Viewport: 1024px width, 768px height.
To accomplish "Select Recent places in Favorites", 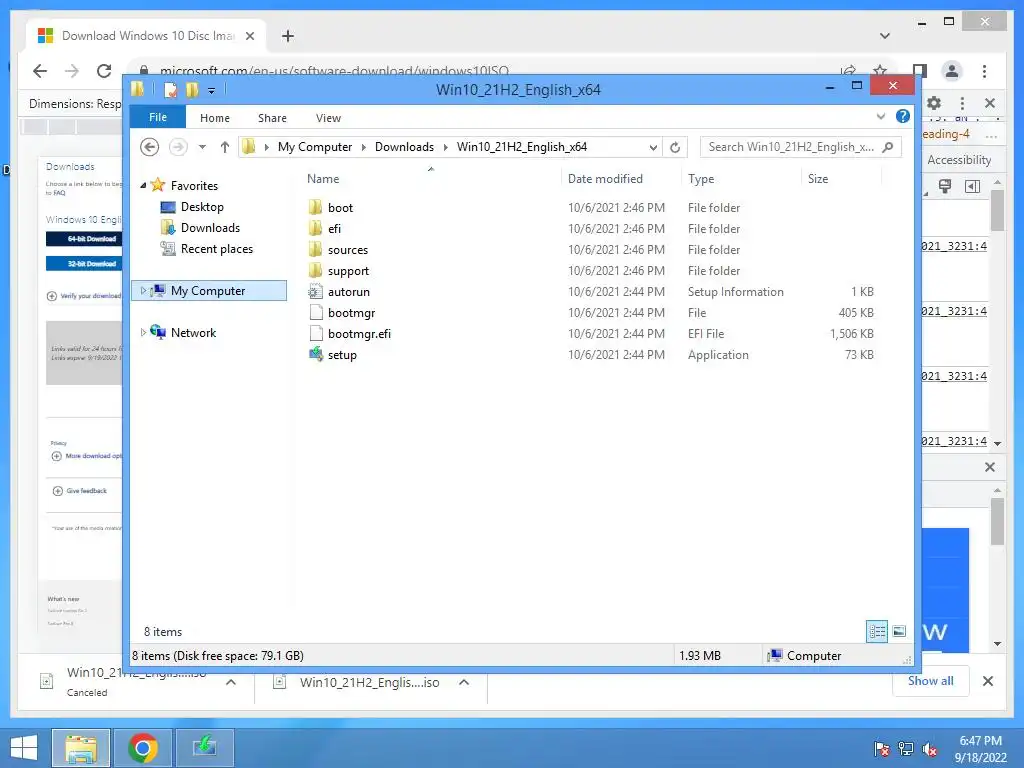I will [206, 249].
